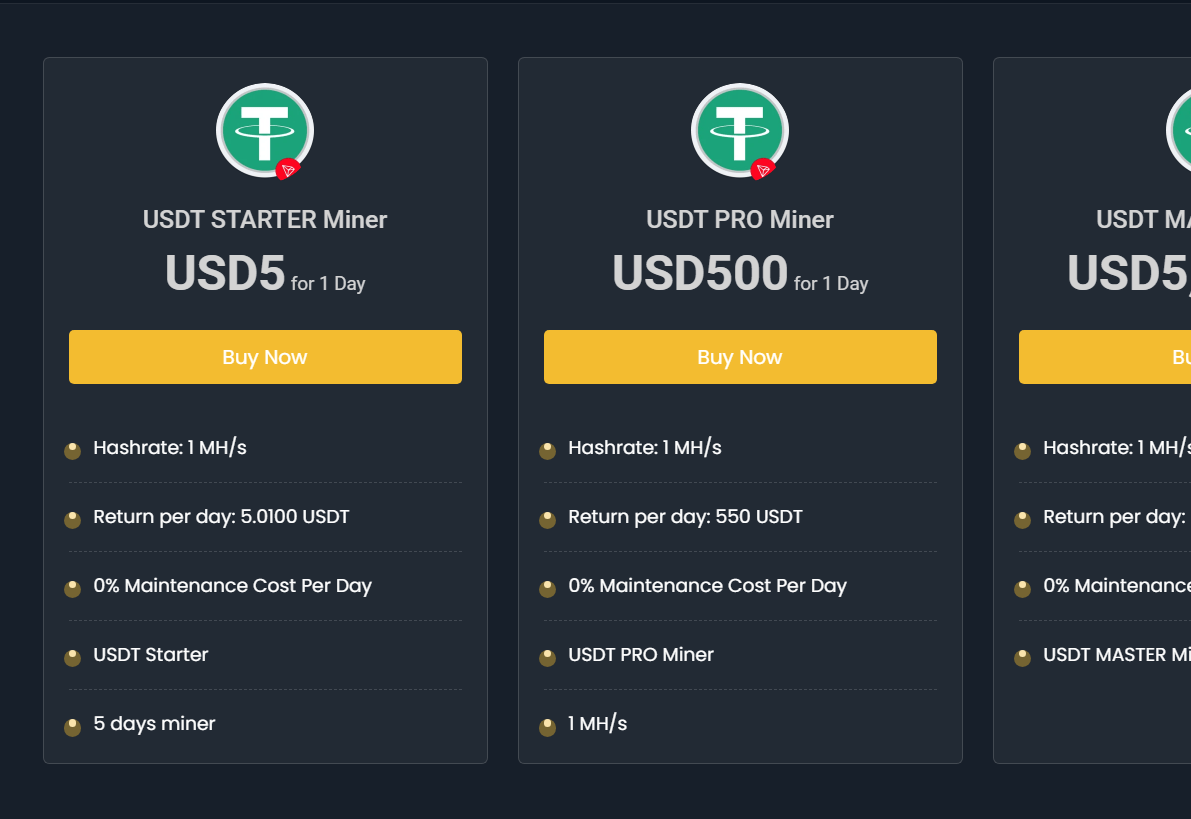Image resolution: width=1191 pixels, height=819 pixels.
Task: Click bullet icon beside '5 days miner'
Action: 73,727
